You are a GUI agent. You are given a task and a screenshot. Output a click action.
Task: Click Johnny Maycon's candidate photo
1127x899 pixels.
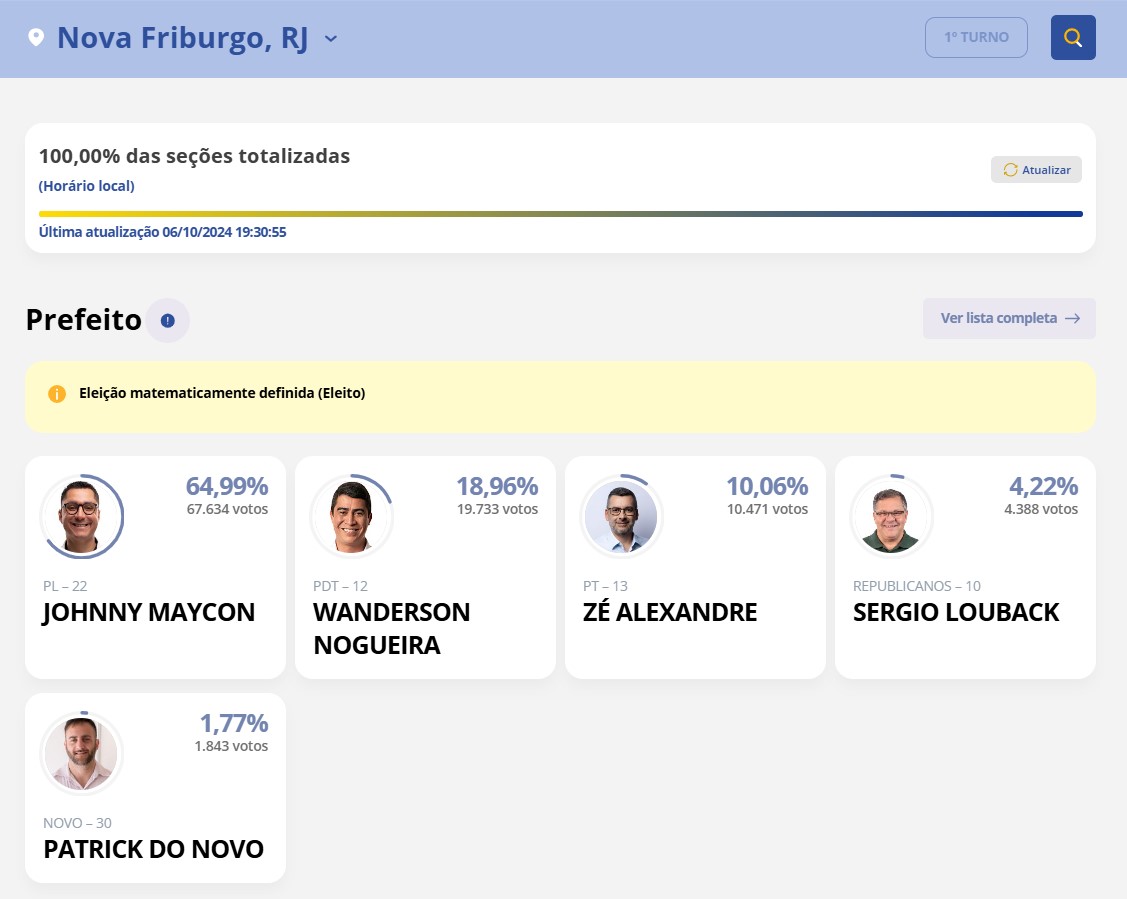click(x=81, y=516)
